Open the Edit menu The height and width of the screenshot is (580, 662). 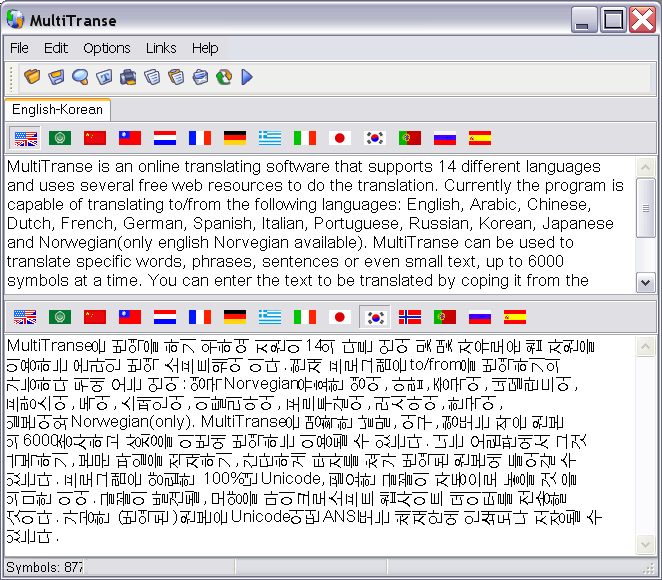[56, 48]
